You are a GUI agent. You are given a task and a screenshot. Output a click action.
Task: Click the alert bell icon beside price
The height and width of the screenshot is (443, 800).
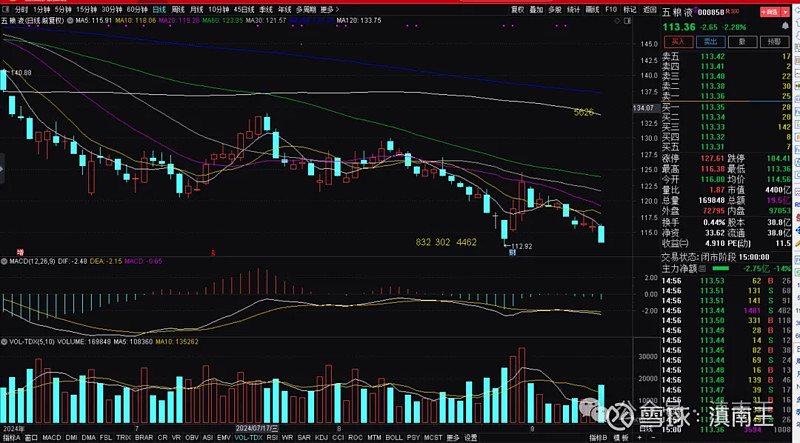(786, 26)
